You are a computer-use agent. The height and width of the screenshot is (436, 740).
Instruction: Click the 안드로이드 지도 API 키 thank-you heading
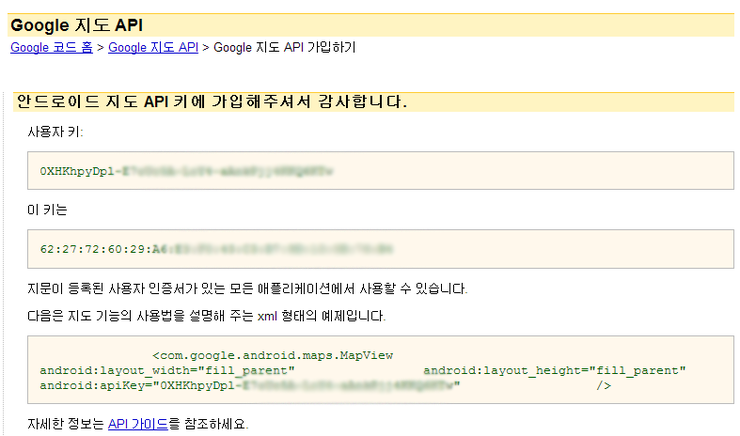coord(211,101)
